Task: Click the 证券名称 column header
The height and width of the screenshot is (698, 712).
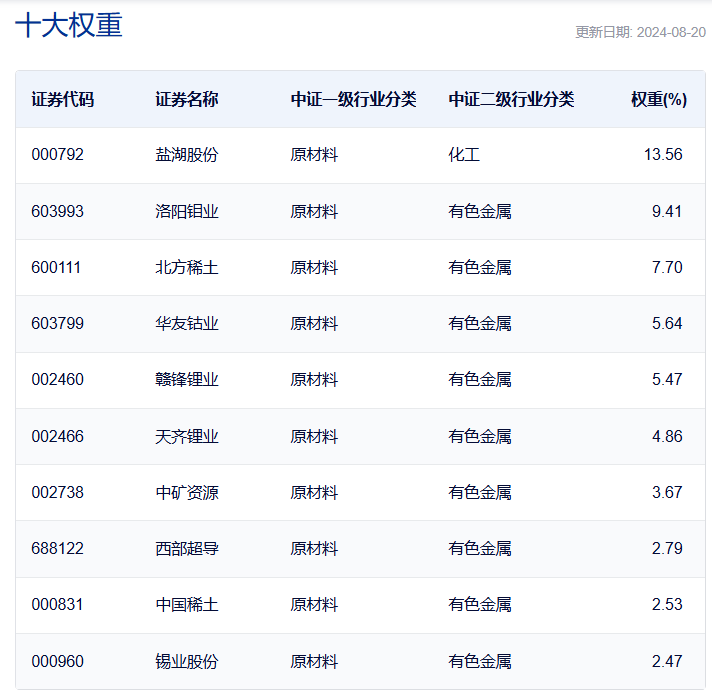Action: [x=187, y=99]
